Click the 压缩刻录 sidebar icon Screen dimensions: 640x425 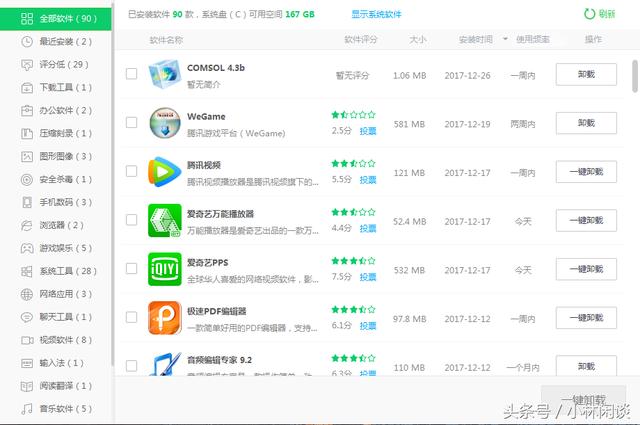(x=27, y=133)
